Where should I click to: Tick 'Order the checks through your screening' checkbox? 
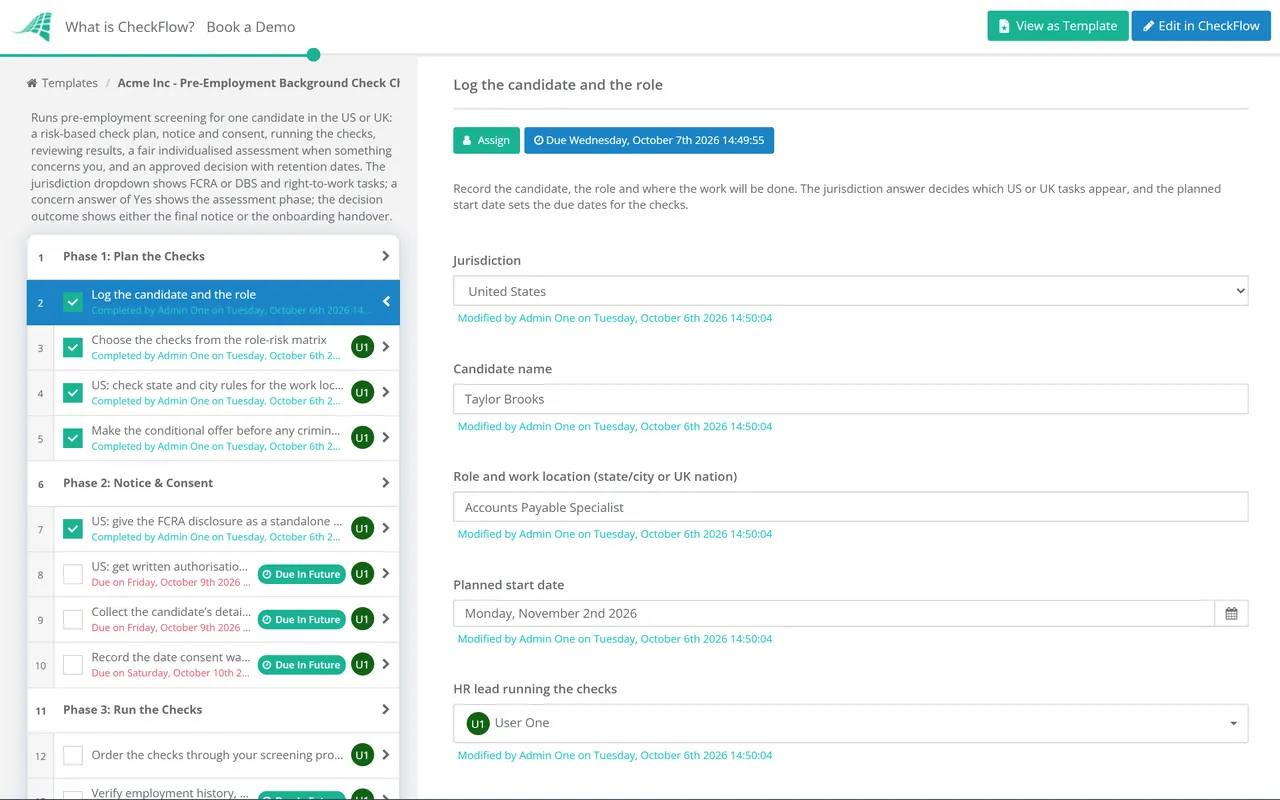coord(73,755)
